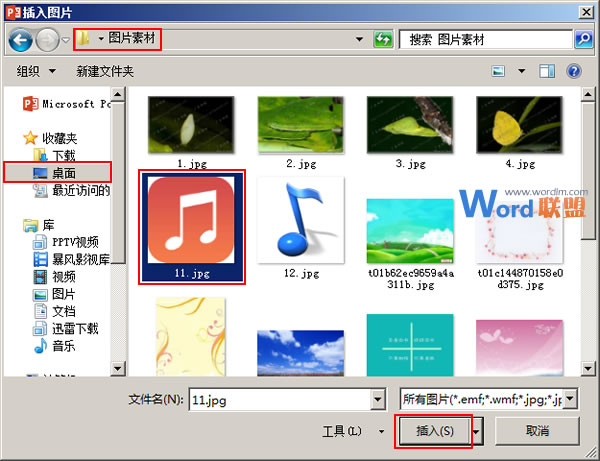Click the star icon beside 收藏夹
The width and height of the screenshot is (600, 461).
coord(30,138)
